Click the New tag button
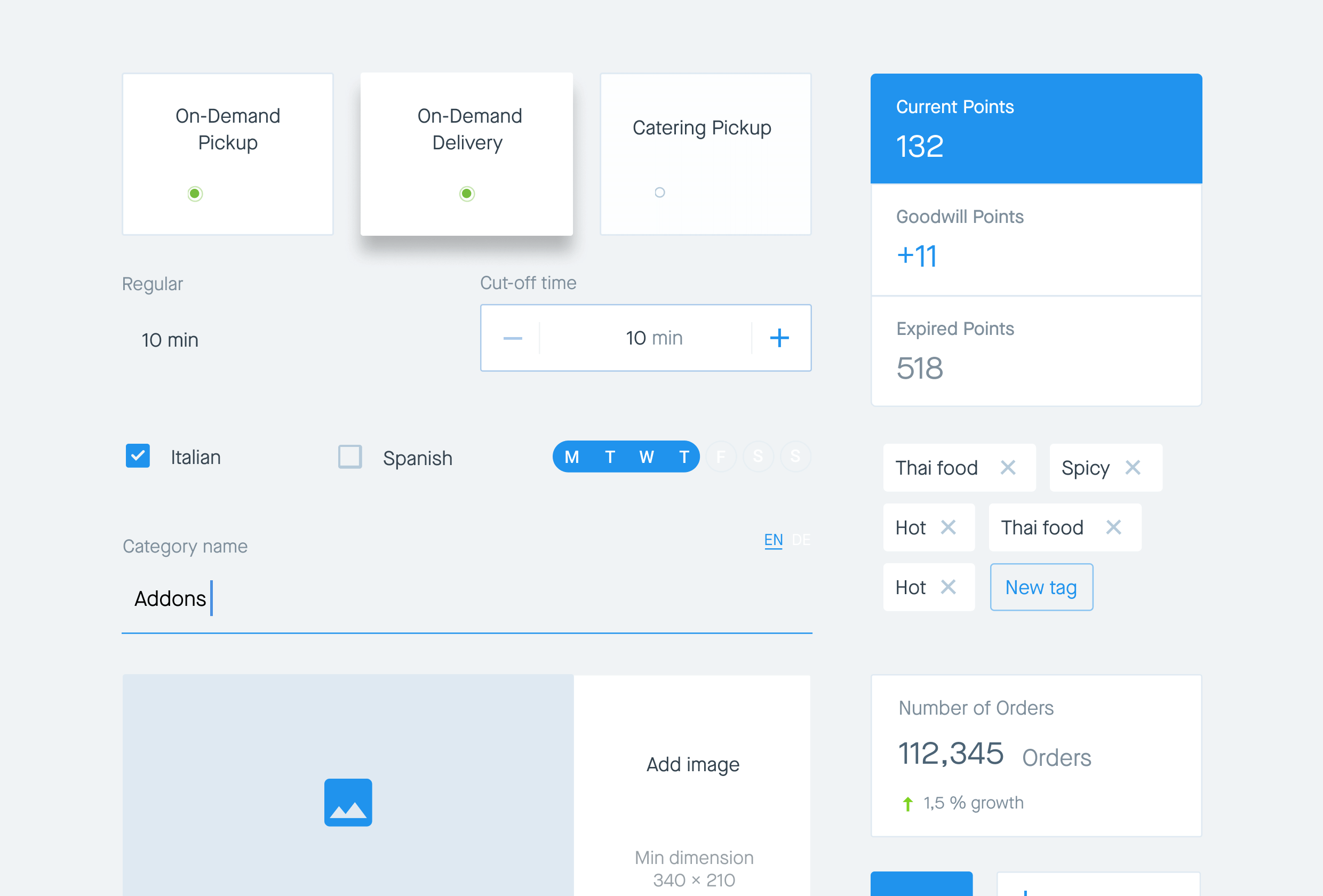 pyautogui.click(x=1041, y=587)
